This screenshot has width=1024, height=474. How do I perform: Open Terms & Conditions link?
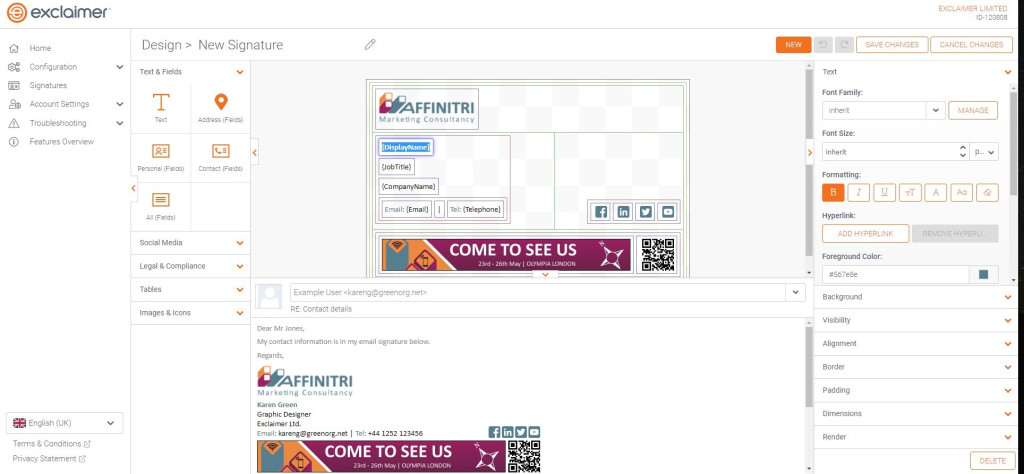(x=52, y=443)
